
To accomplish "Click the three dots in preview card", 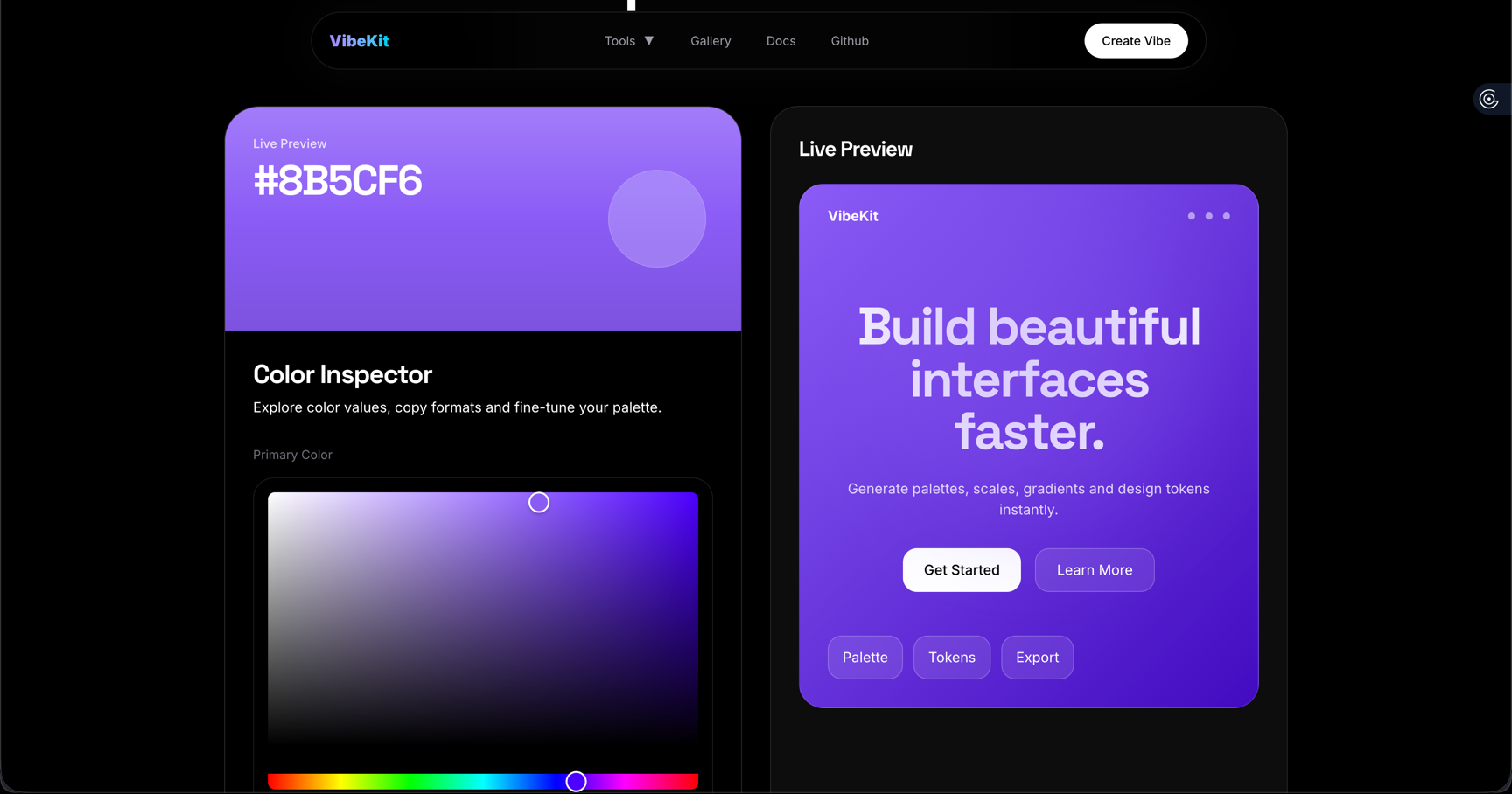I will [1208, 216].
